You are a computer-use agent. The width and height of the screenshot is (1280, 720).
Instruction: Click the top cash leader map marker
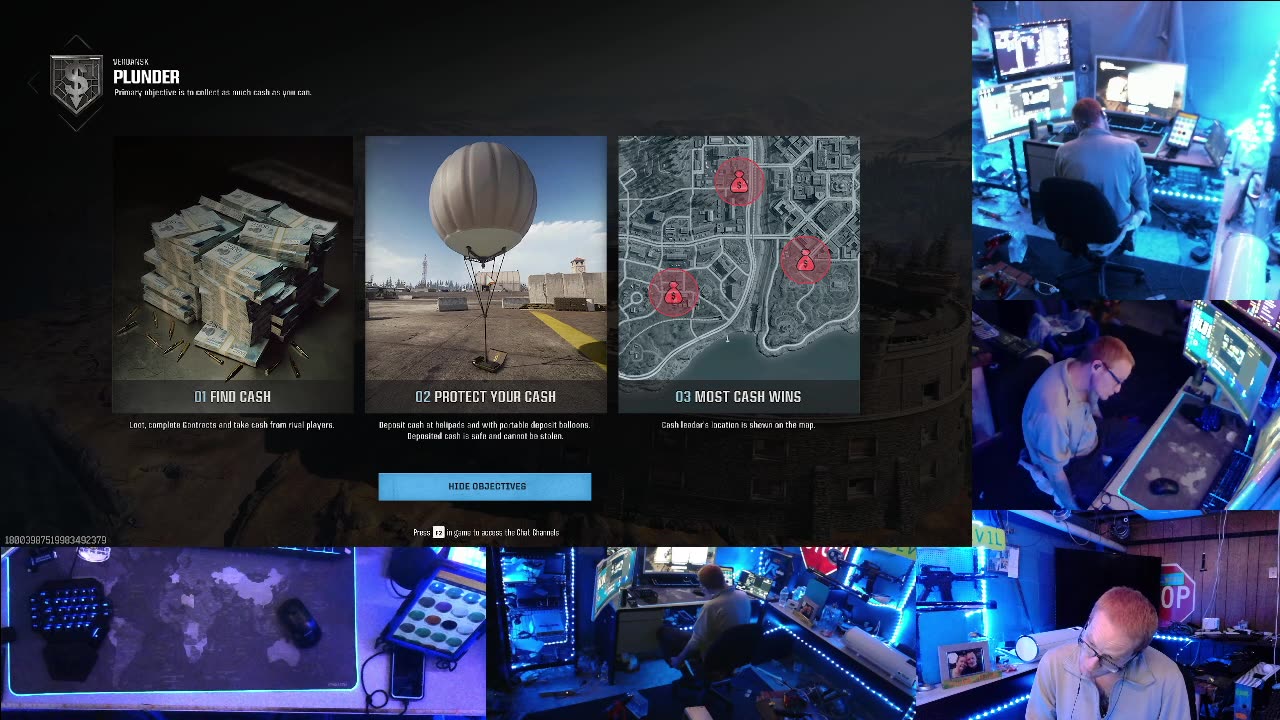[739, 182]
